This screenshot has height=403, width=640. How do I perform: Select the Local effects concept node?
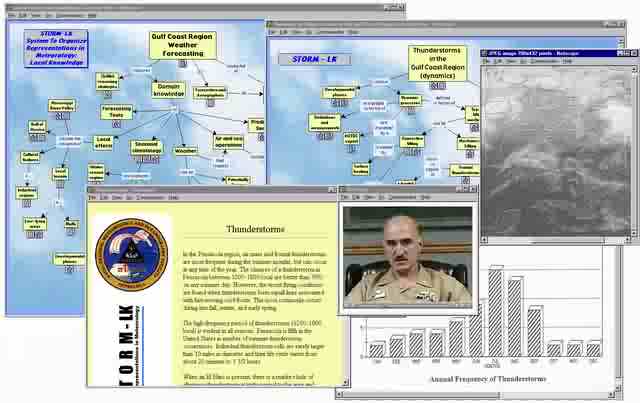(104, 141)
